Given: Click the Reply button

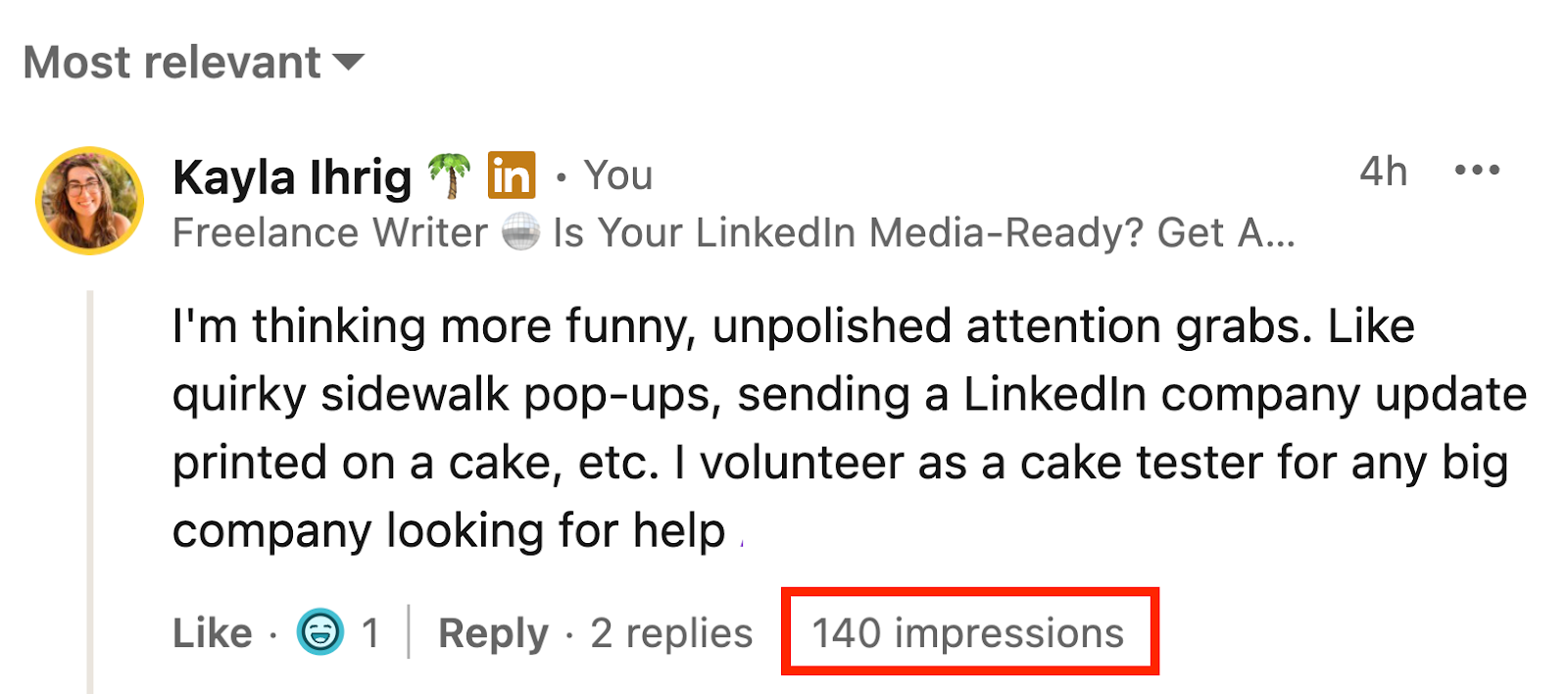Looking at the screenshot, I should pos(493,632).
